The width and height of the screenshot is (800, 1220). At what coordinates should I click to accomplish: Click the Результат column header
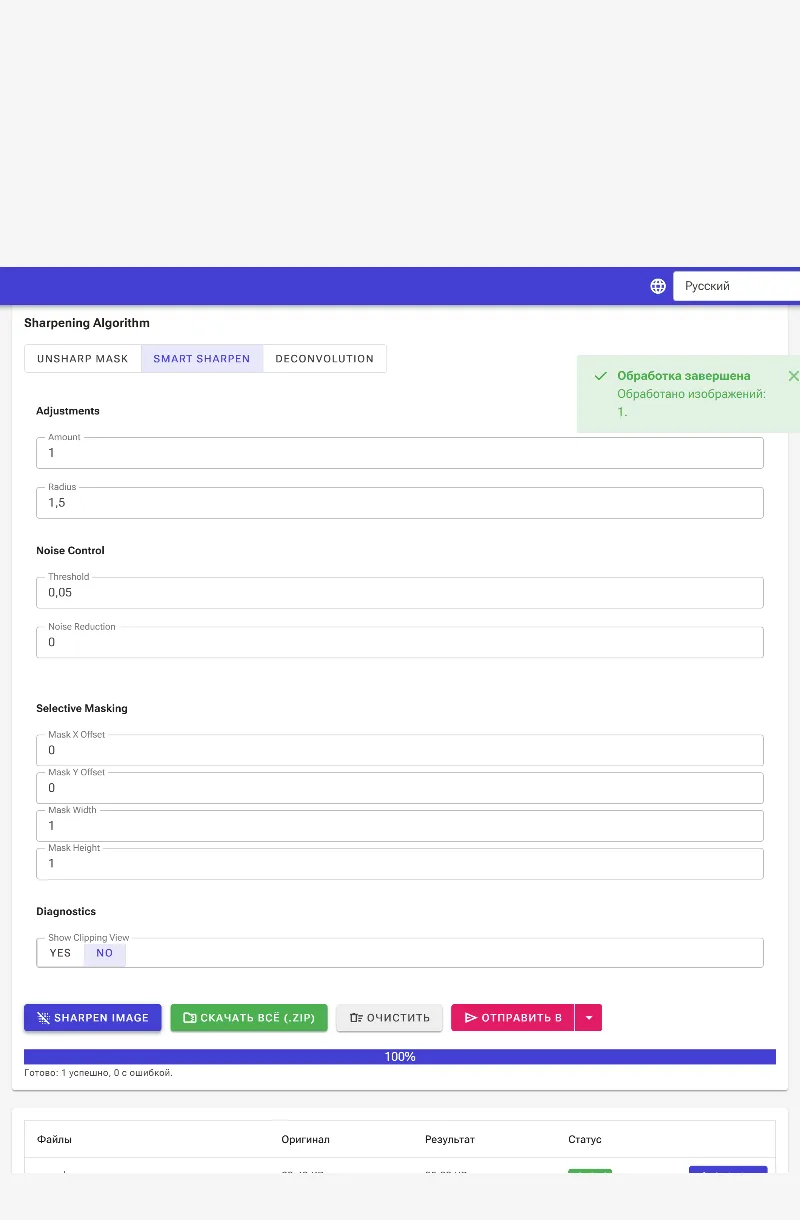coord(450,1139)
